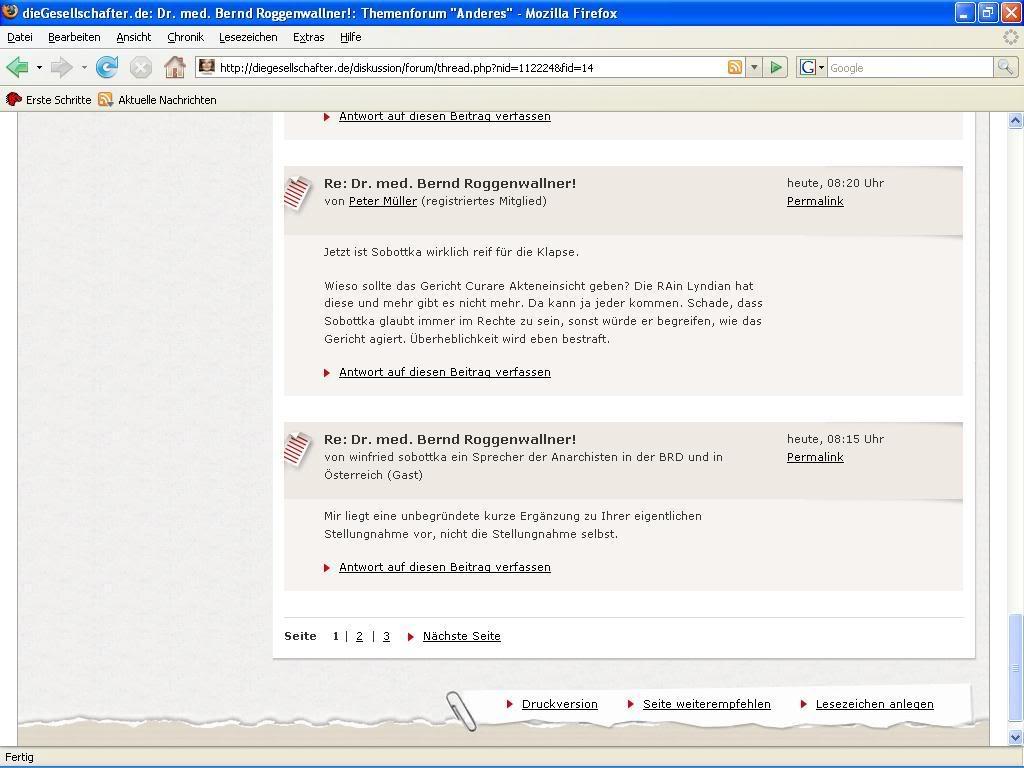Go to the Home page icon
This screenshot has height=768, width=1024.
(174, 68)
